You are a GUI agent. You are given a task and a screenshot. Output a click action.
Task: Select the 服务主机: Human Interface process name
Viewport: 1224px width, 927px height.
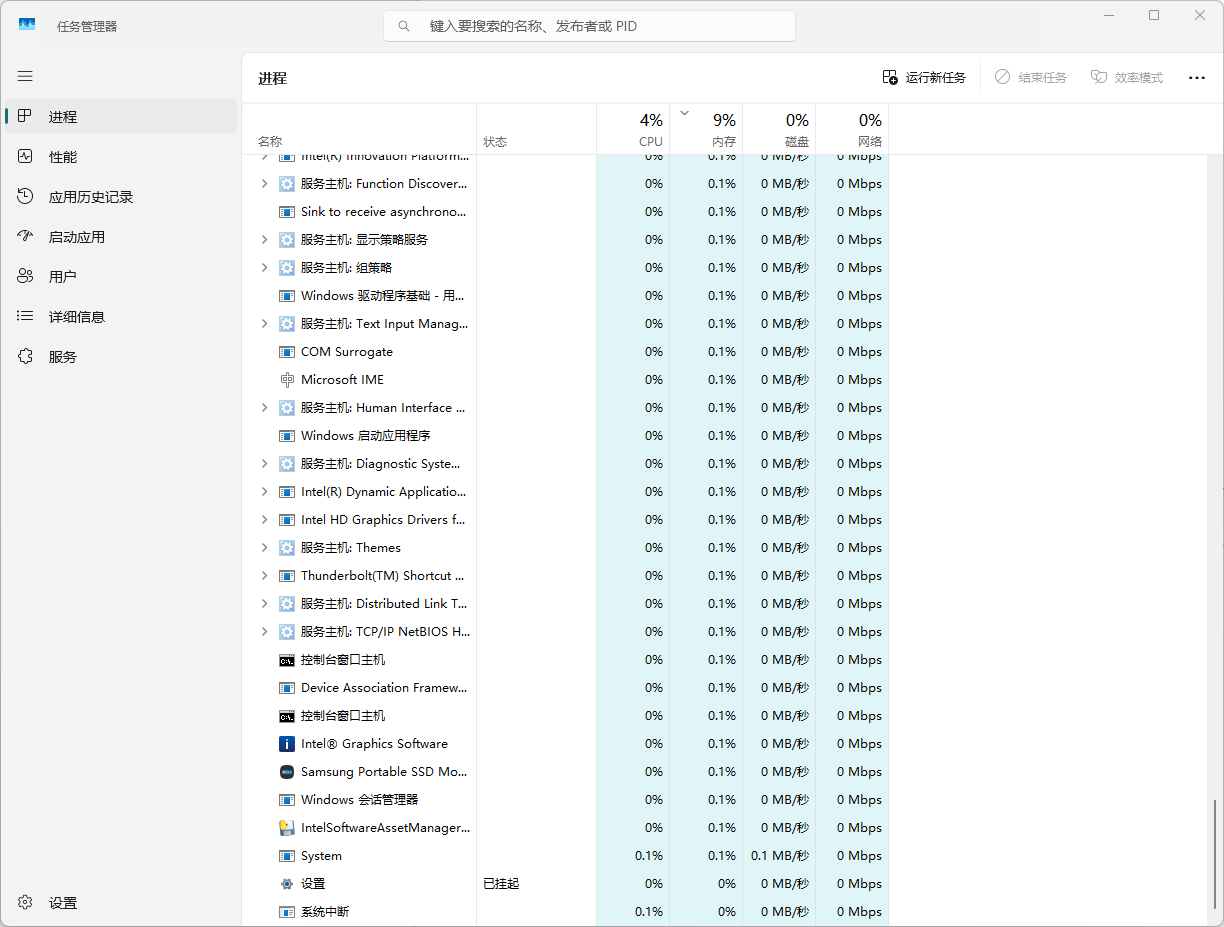pyautogui.click(x=383, y=408)
